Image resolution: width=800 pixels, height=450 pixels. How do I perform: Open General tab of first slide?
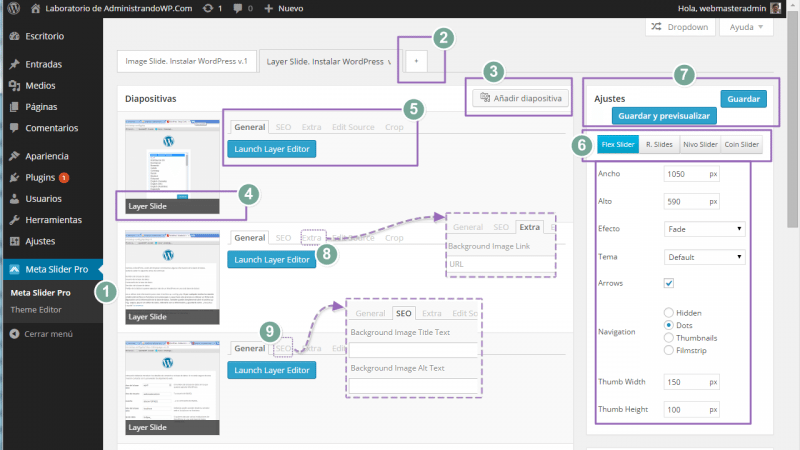pos(249,127)
